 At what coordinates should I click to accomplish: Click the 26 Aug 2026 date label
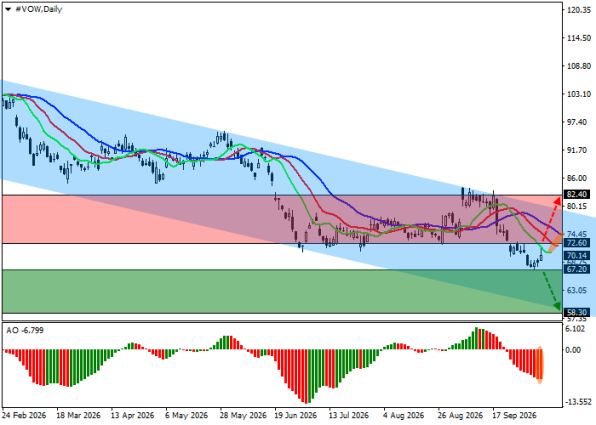pos(460,415)
